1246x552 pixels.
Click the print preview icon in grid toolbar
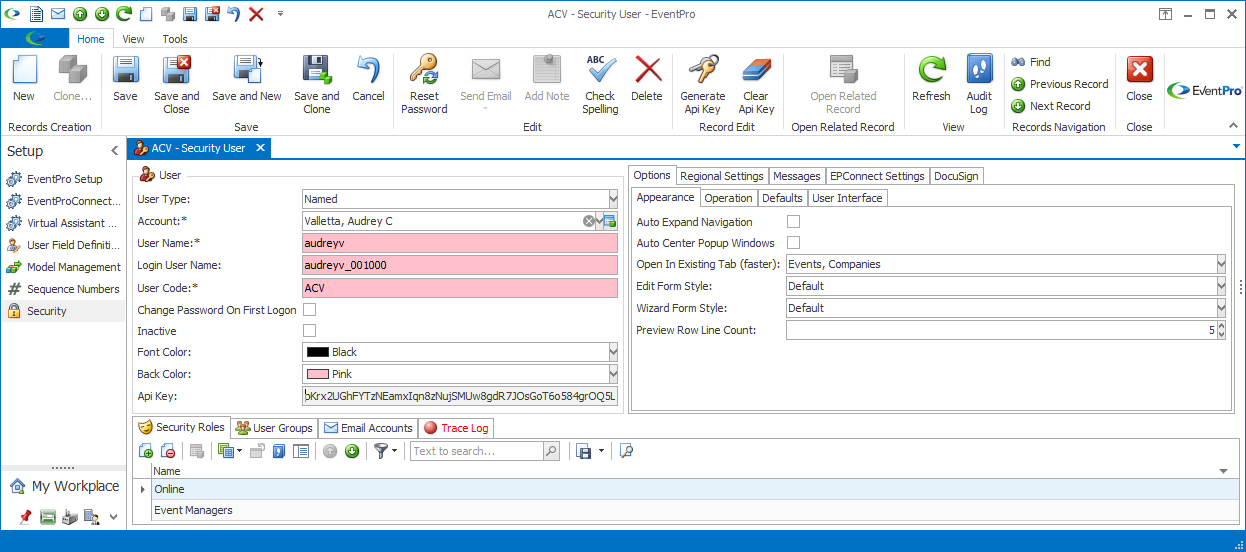click(x=626, y=451)
